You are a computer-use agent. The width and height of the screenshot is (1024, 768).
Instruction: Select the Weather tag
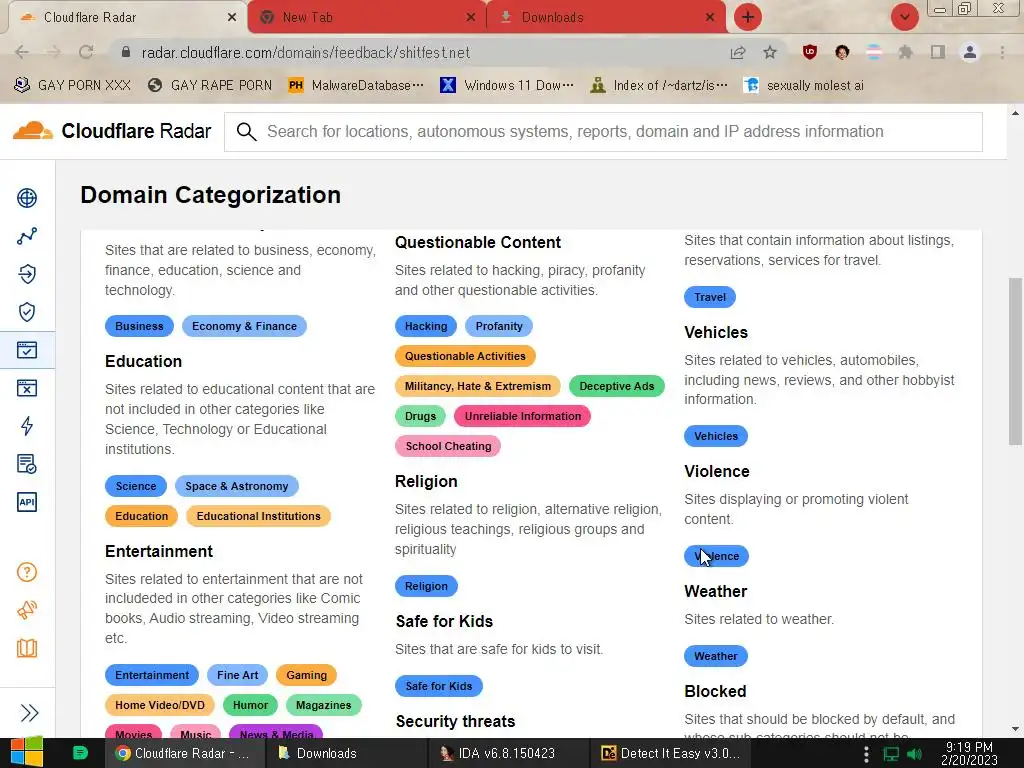coord(716,656)
